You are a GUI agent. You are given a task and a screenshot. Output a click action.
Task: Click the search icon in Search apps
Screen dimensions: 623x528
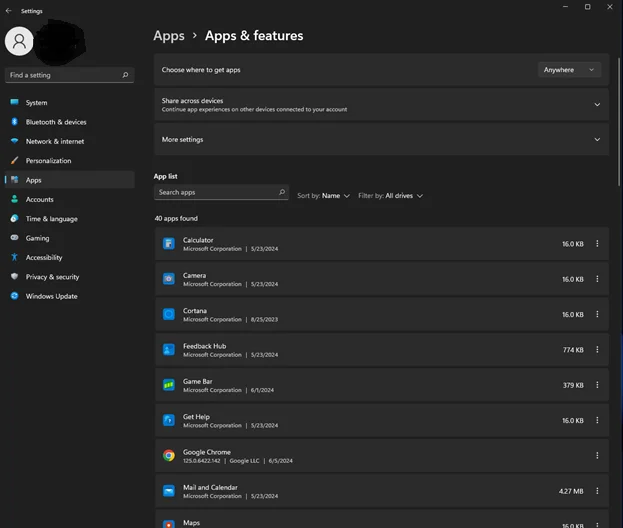(282, 192)
